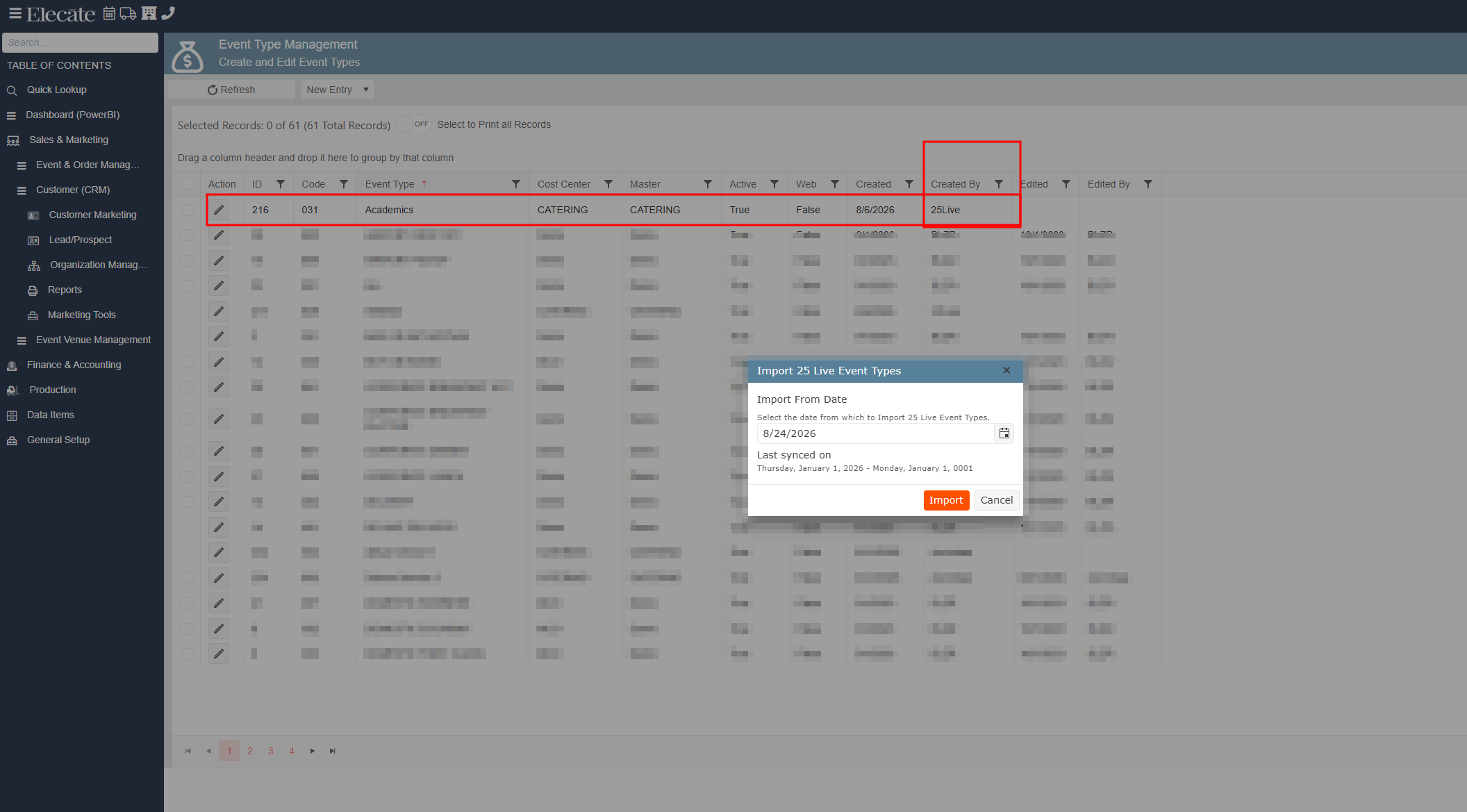Open the filter for the Edited column
This screenshot has height=812, width=1467.
point(1066,184)
